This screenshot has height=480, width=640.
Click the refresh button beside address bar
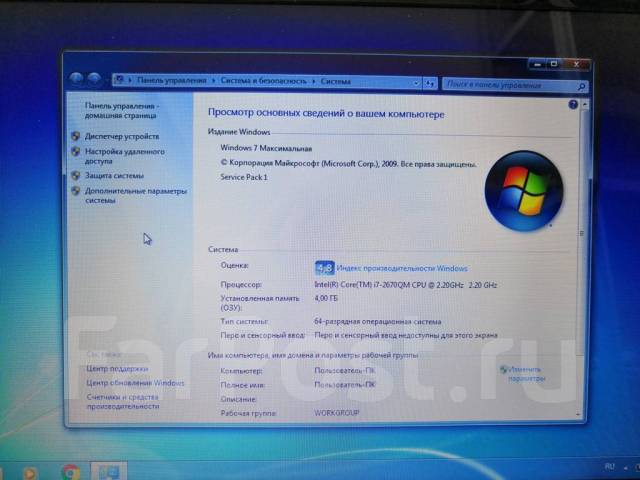pos(429,83)
